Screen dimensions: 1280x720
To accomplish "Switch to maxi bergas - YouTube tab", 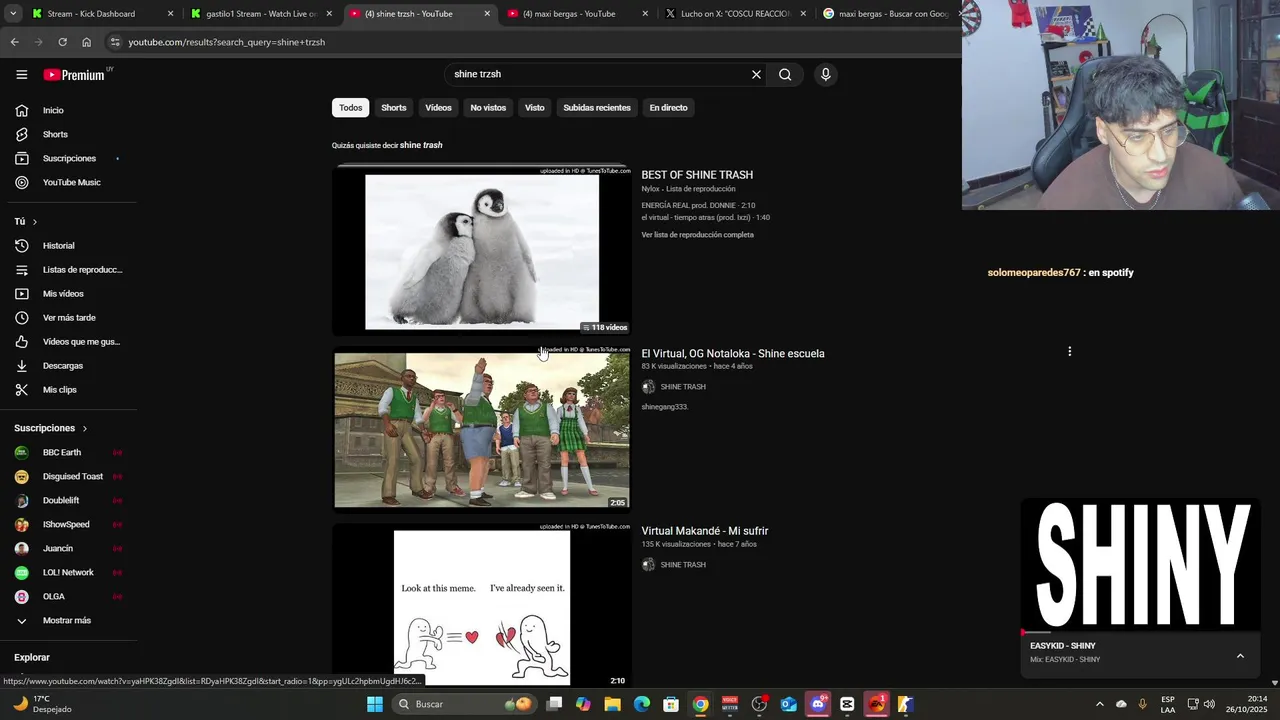I will (x=569, y=14).
